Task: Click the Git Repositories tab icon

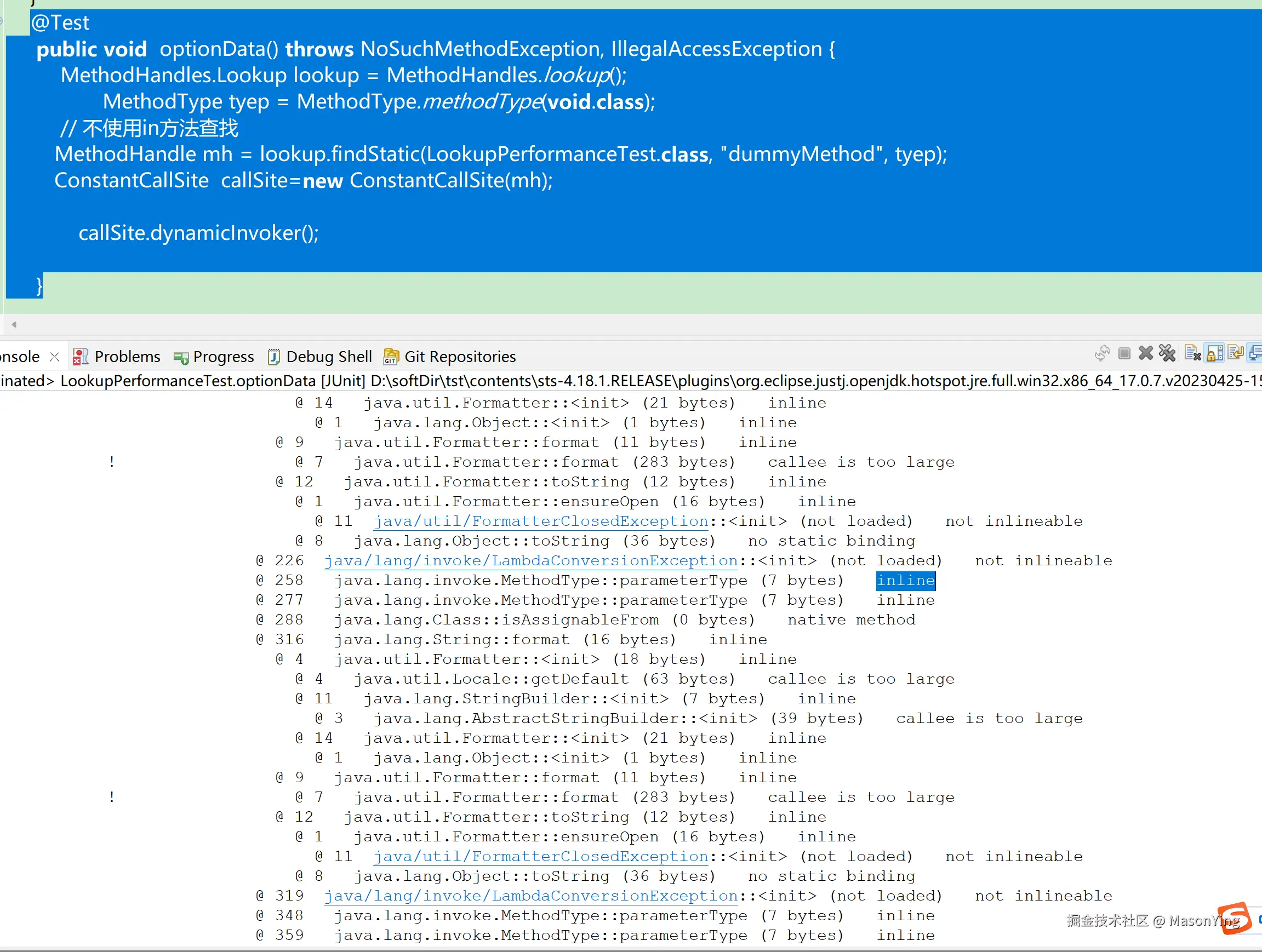Action: click(391, 357)
